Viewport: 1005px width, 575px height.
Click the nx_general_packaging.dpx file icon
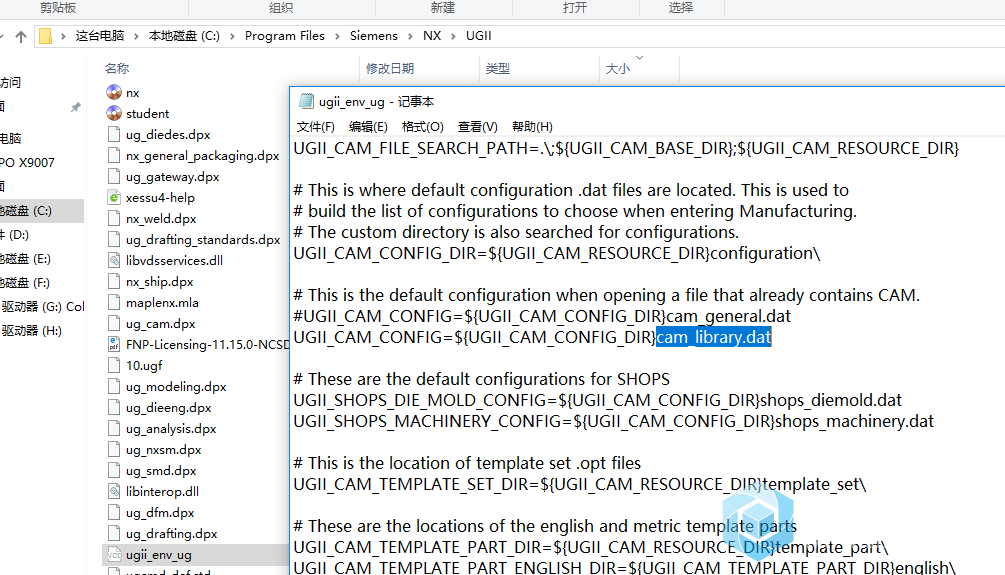coord(114,156)
